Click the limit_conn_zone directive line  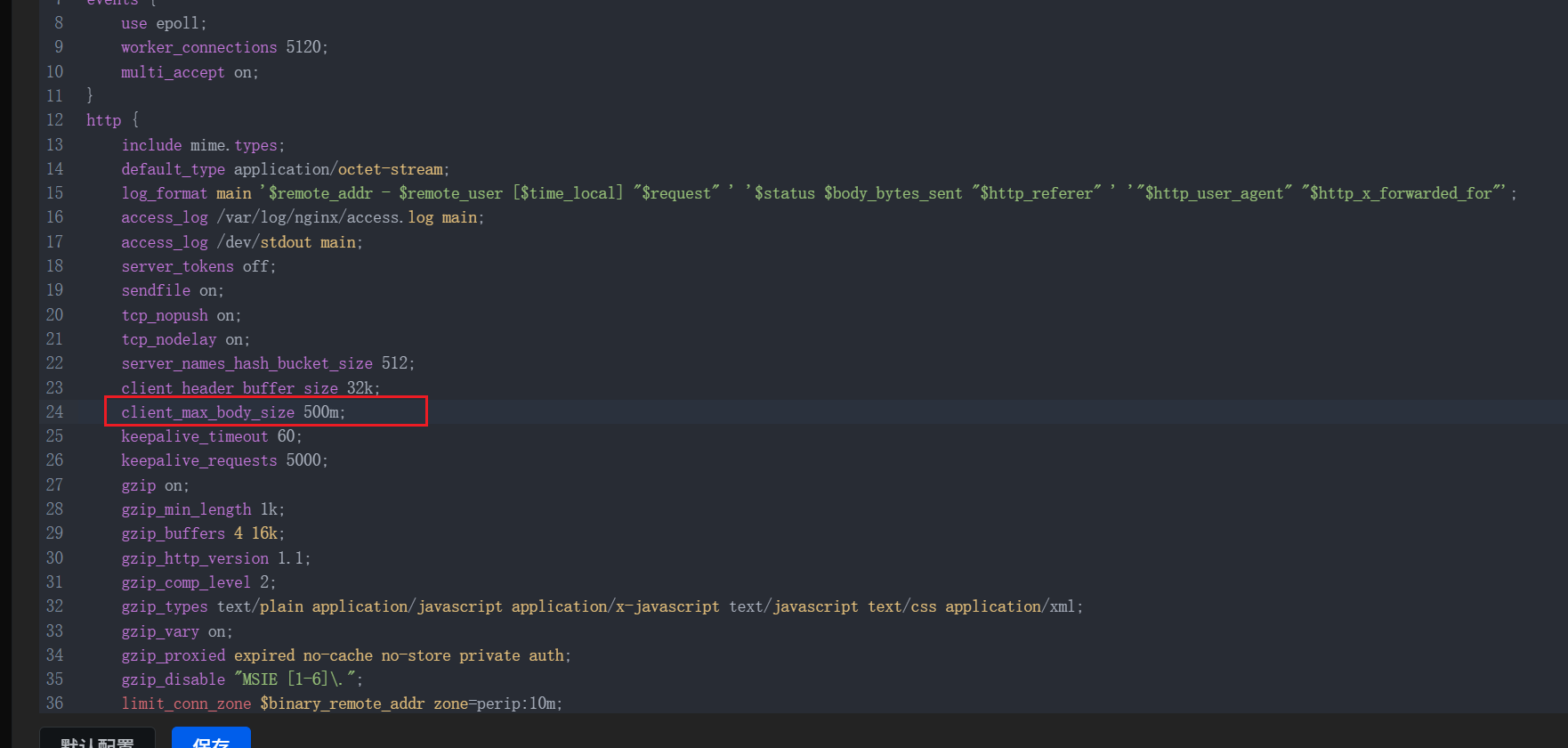click(x=342, y=703)
